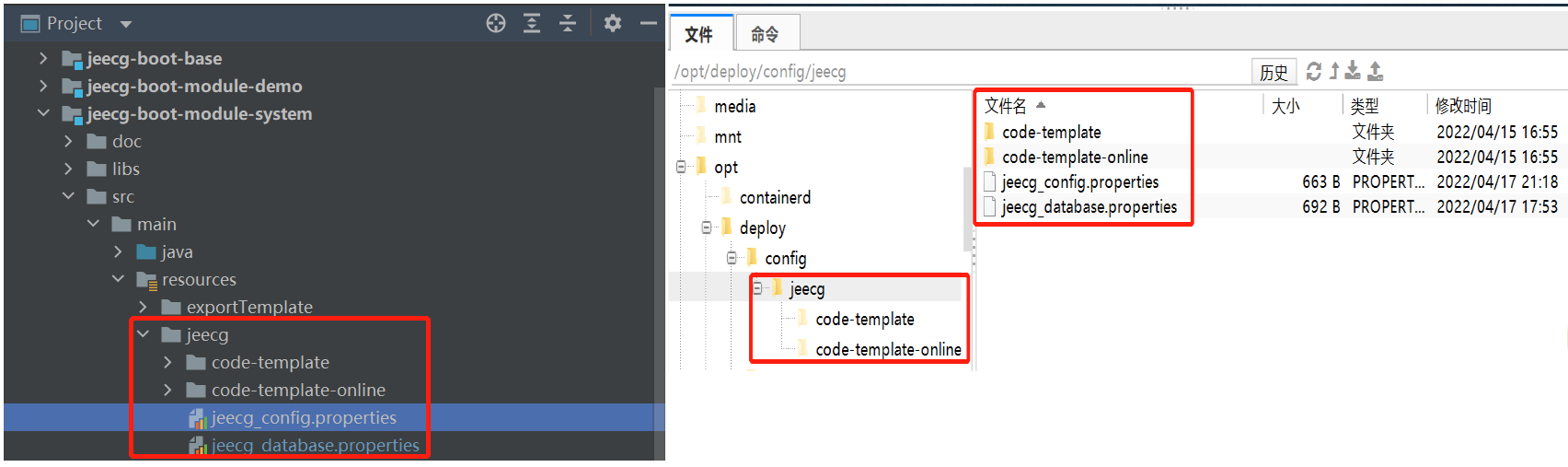Collapse the resources folder
Screen dimensions: 1568x467
click(x=118, y=279)
